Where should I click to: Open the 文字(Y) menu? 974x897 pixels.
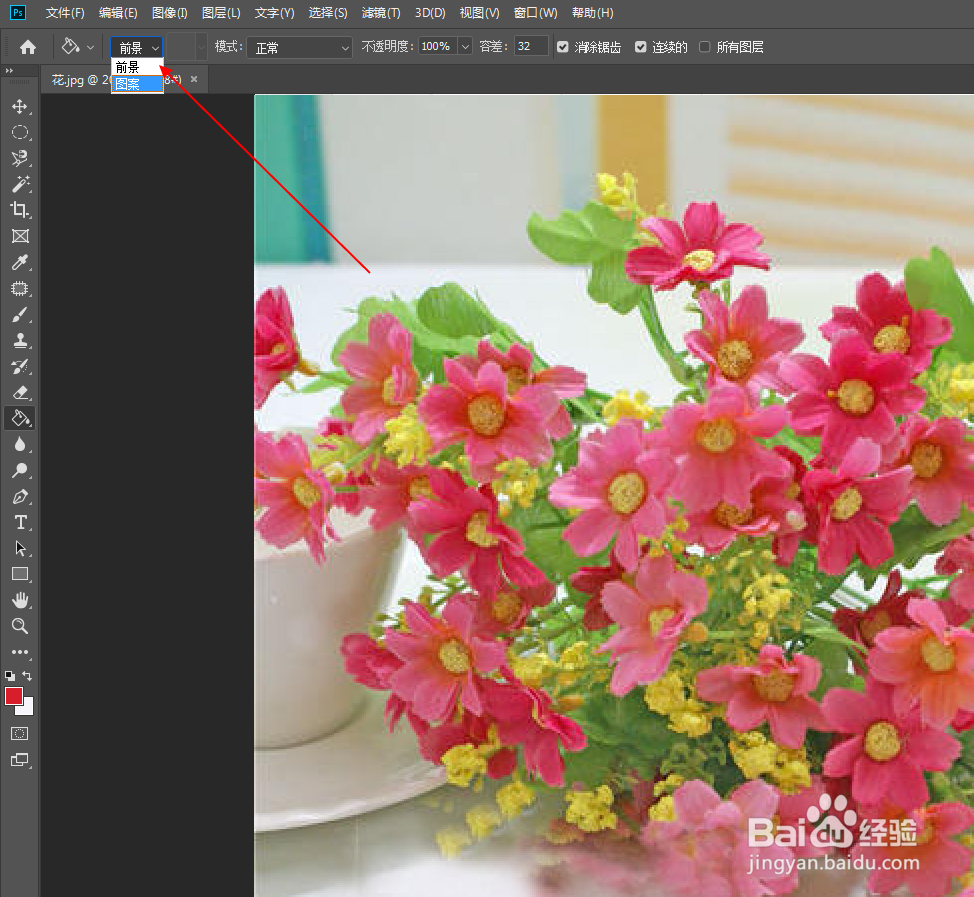click(x=275, y=13)
